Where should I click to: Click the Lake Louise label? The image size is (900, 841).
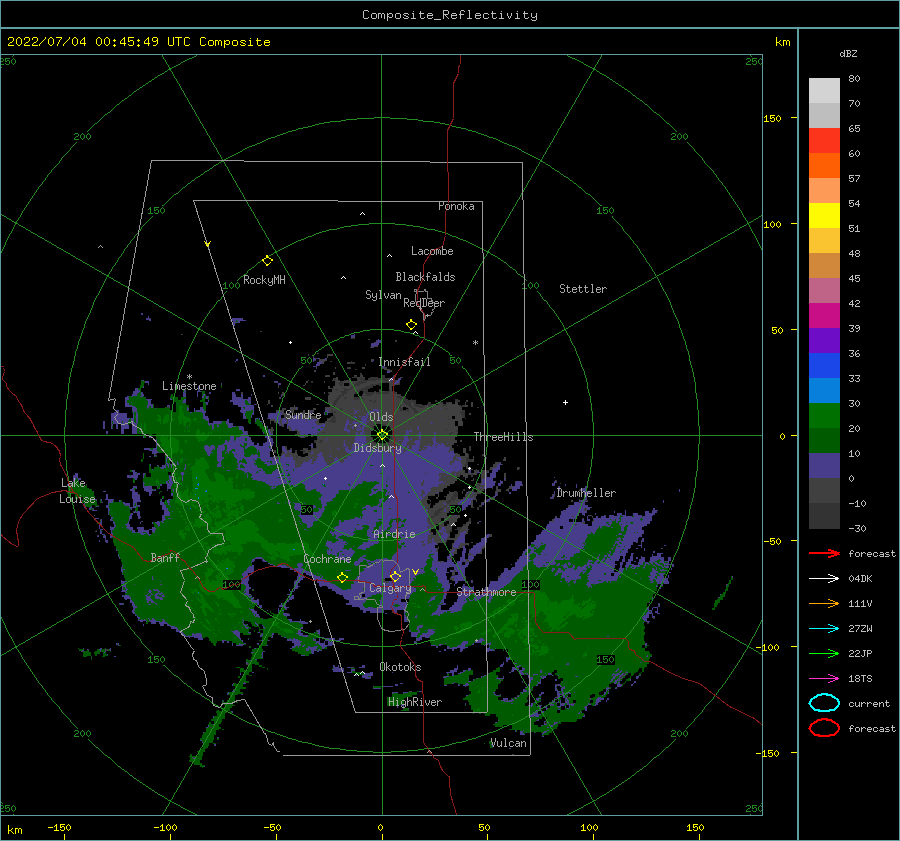pyautogui.click(x=77, y=491)
